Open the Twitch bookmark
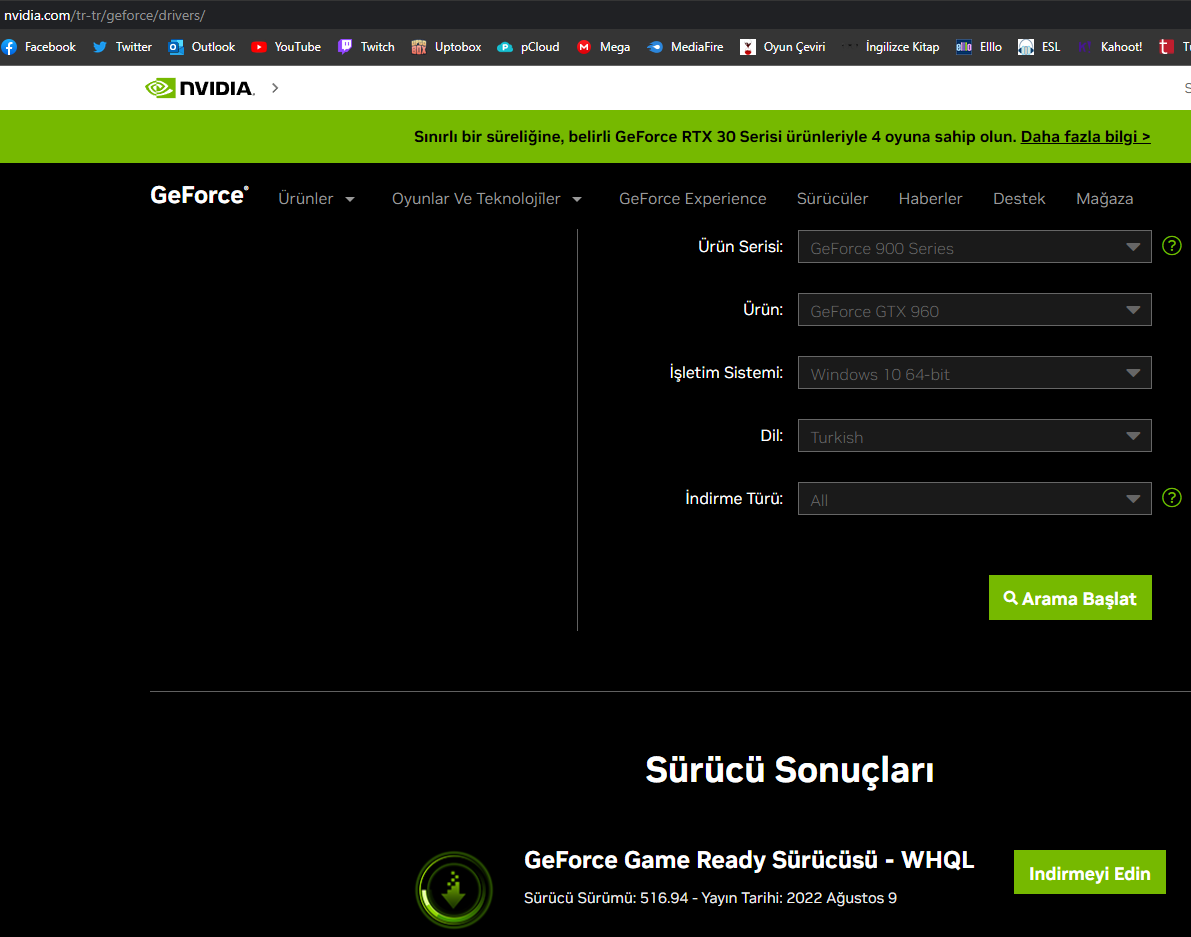1191x937 pixels. (x=366, y=47)
